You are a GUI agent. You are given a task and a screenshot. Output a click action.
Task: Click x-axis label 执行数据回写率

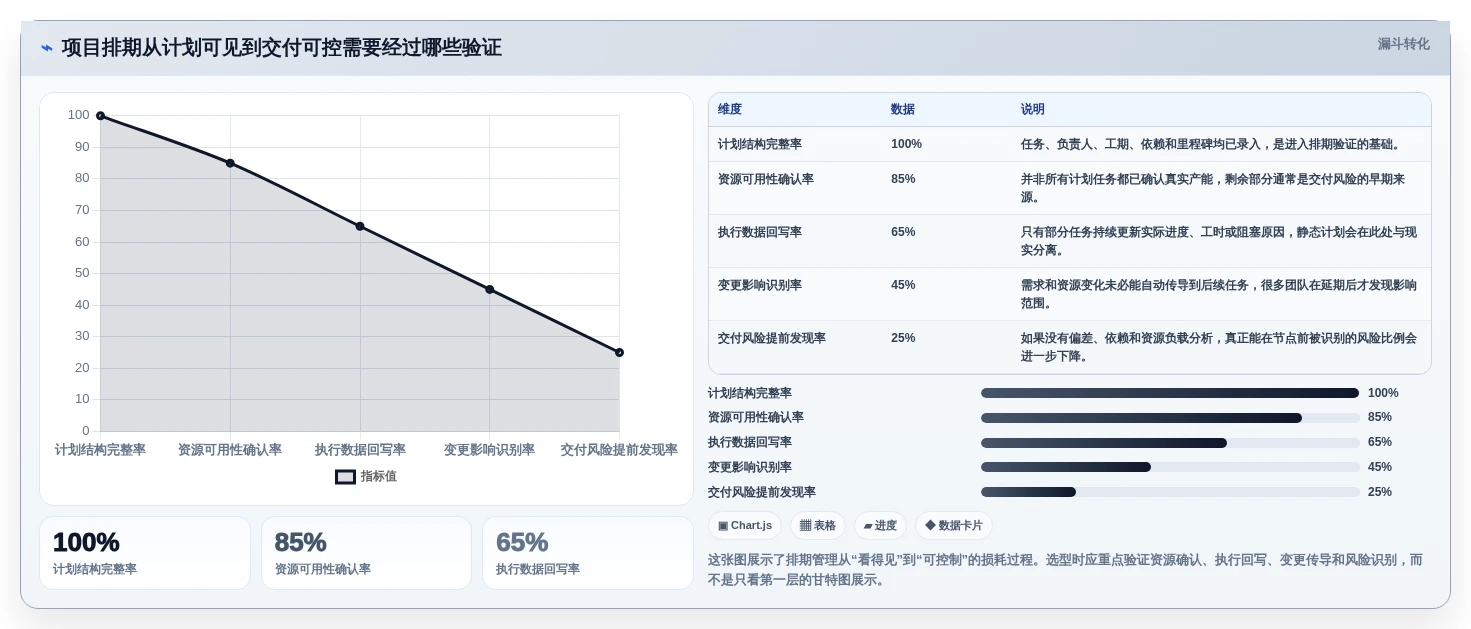(360, 450)
